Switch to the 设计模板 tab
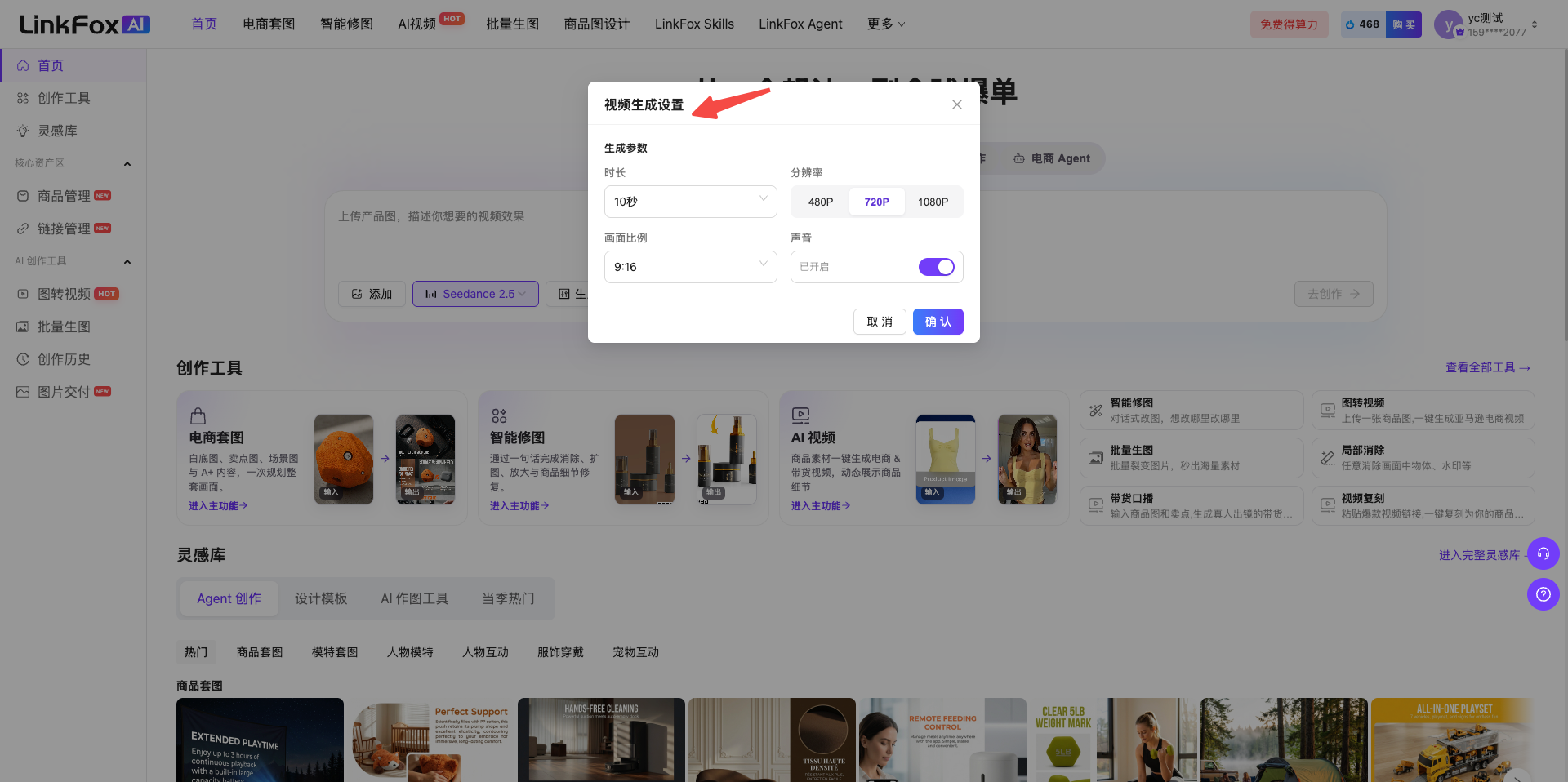Image resolution: width=1568 pixels, height=782 pixels. (321, 598)
